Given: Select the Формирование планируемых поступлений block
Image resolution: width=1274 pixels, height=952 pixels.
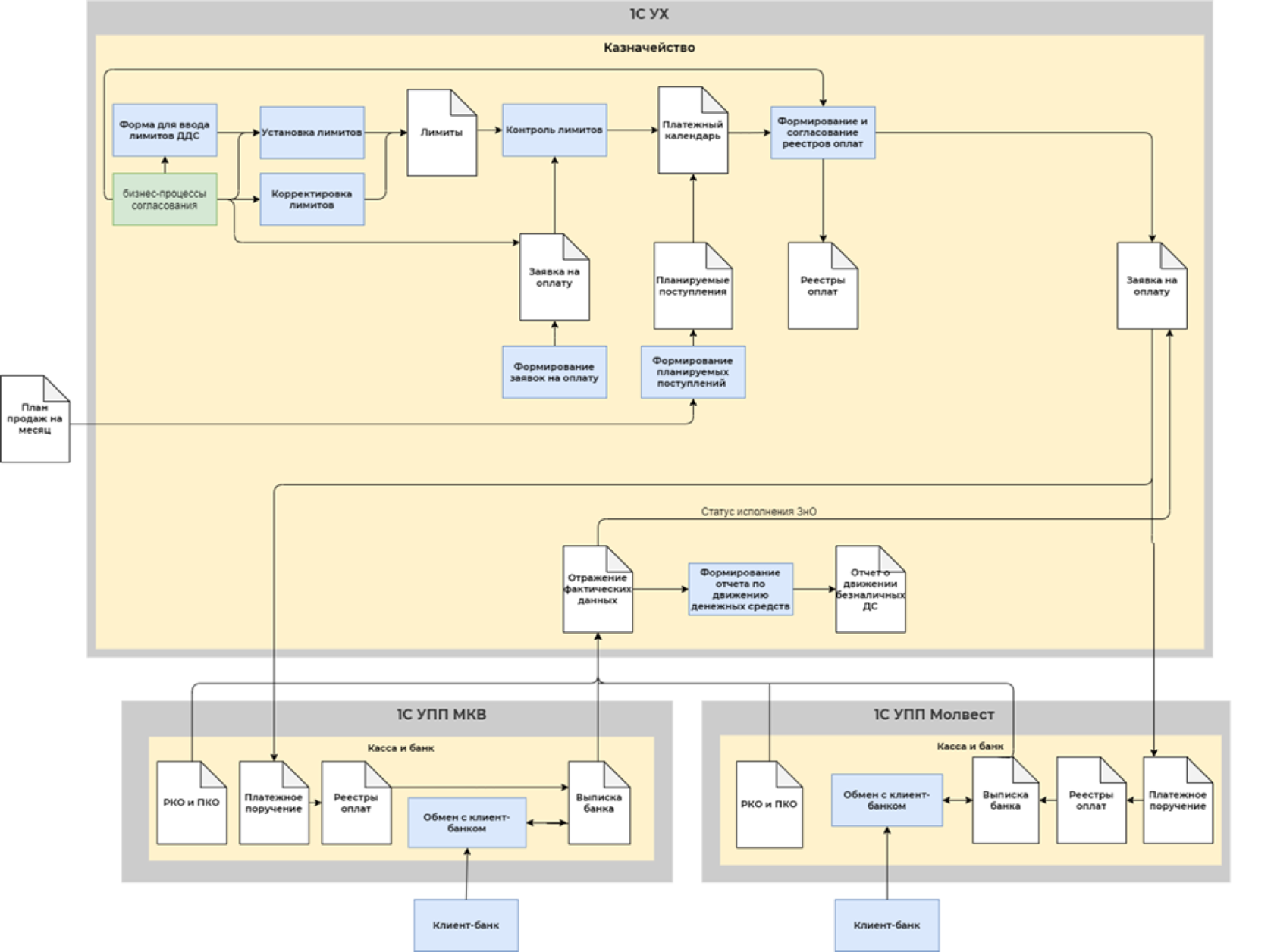Looking at the screenshot, I should pos(693,372).
